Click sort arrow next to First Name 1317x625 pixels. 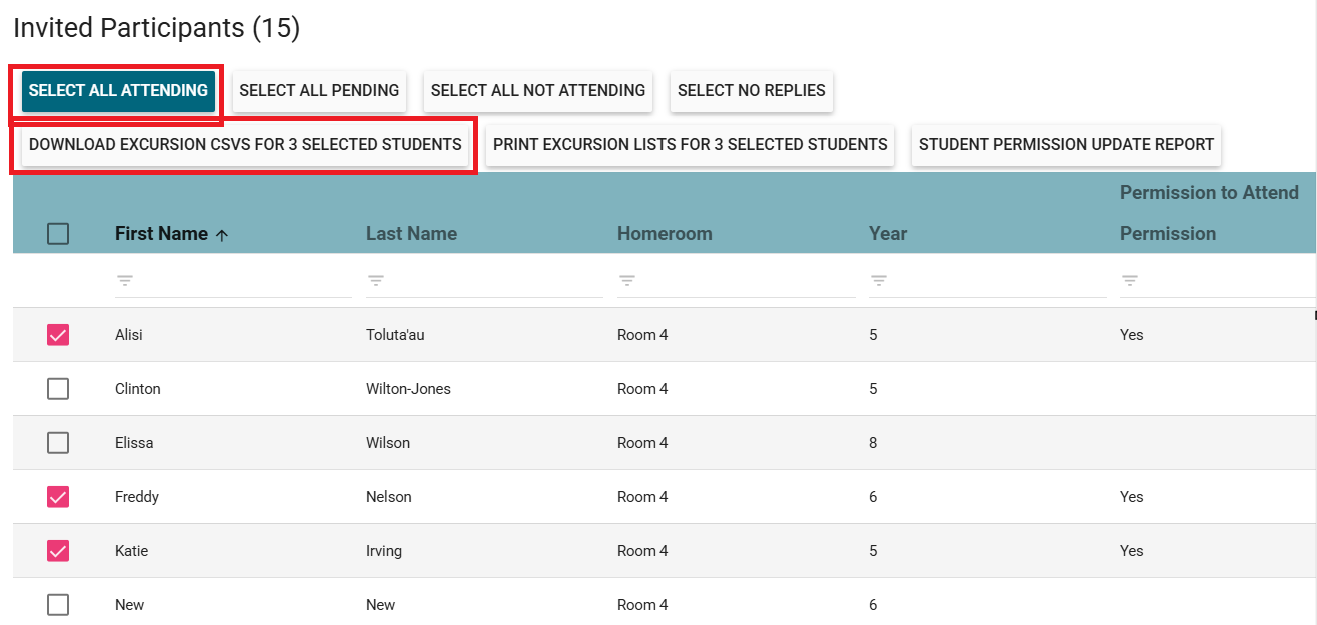pos(222,234)
